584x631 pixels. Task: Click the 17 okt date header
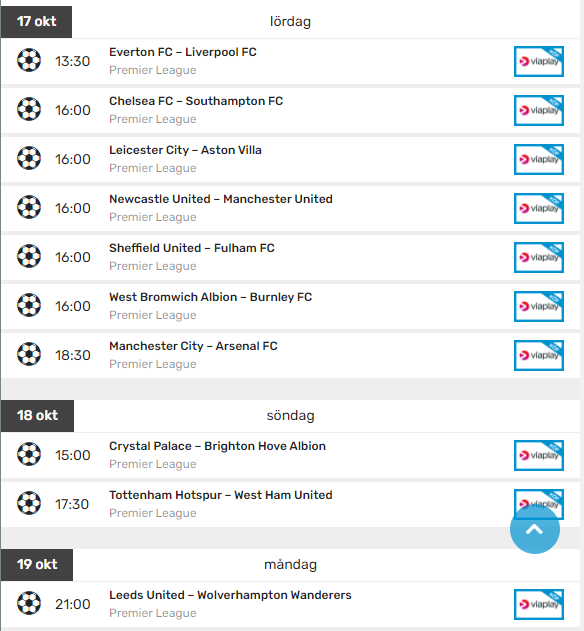(36, 22)
